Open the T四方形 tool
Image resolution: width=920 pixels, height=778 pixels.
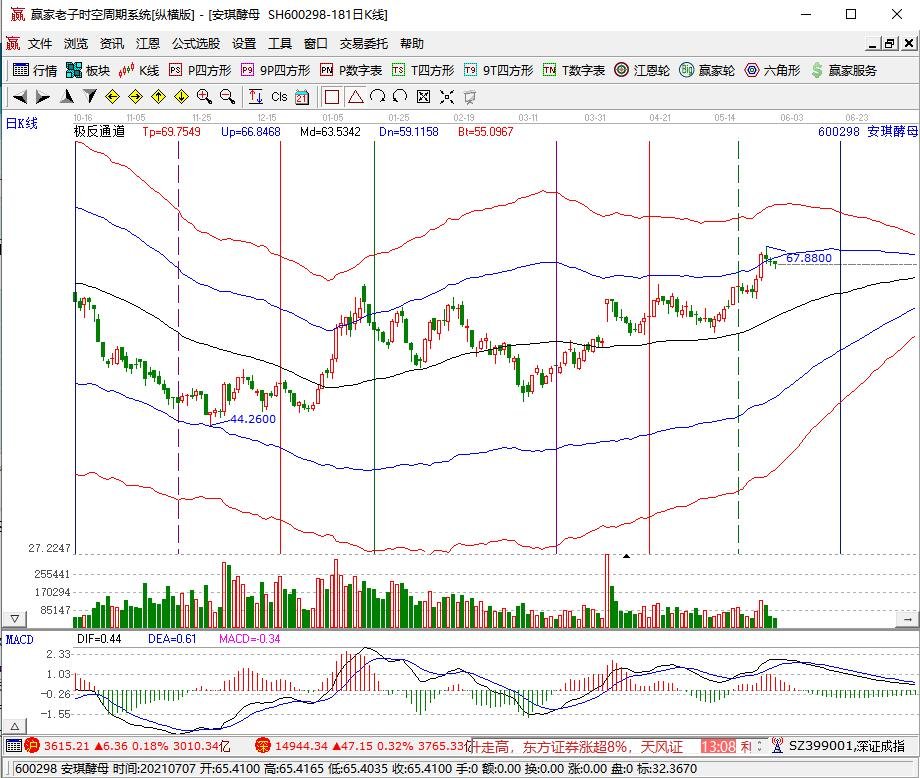pyautogui.click(x=423, y=70)
